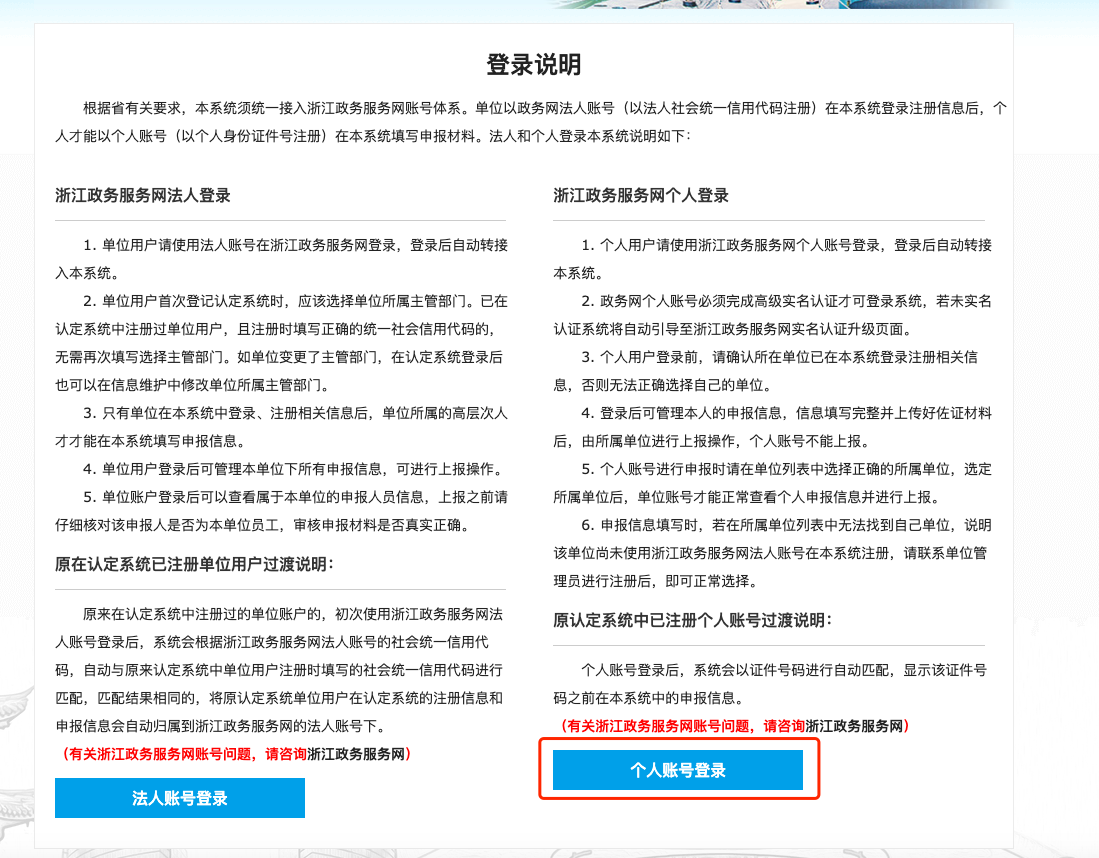Click intro paragraph starting 根据省有关要求

[531, 122]
